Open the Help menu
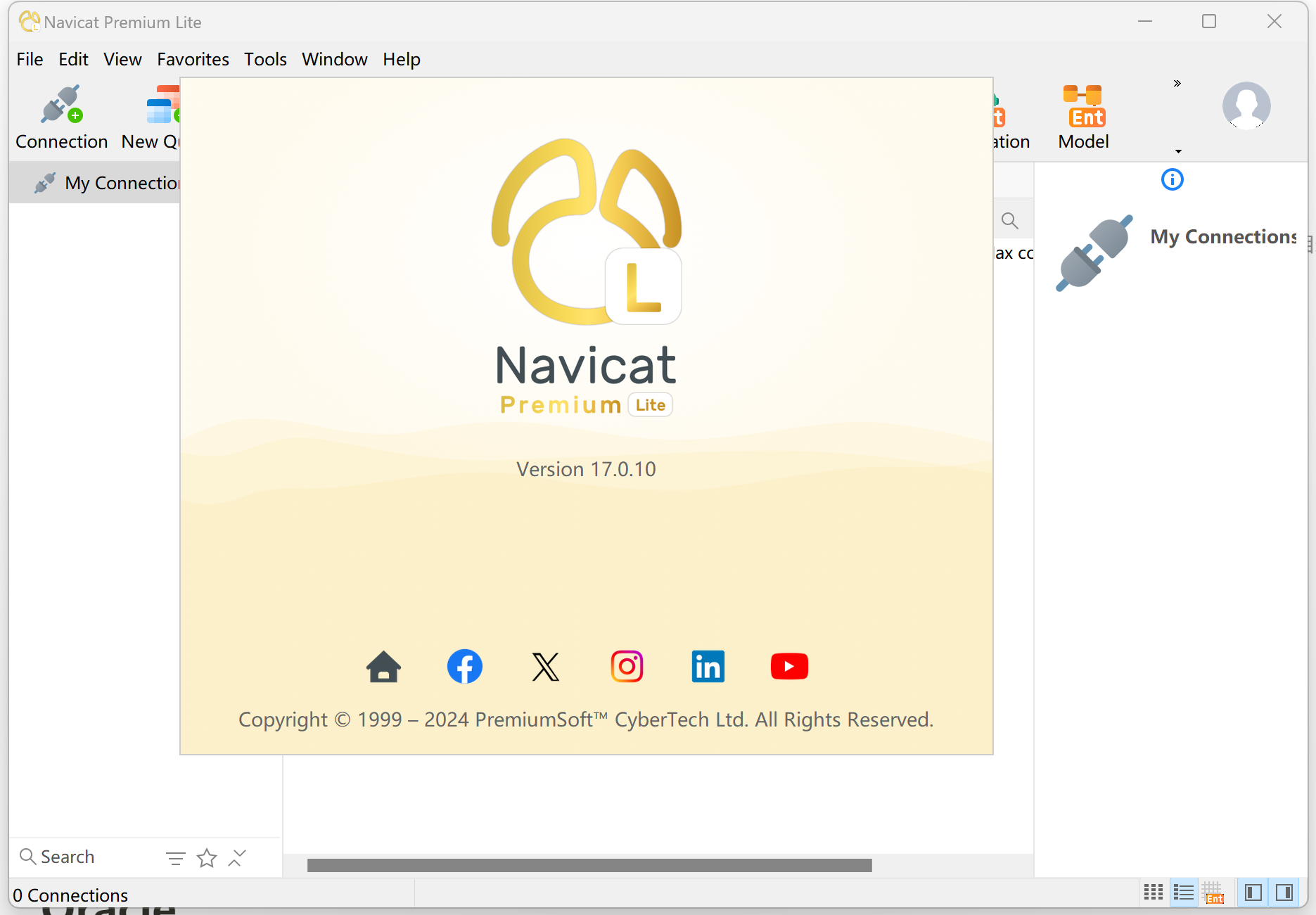 [x=402, y=59]
